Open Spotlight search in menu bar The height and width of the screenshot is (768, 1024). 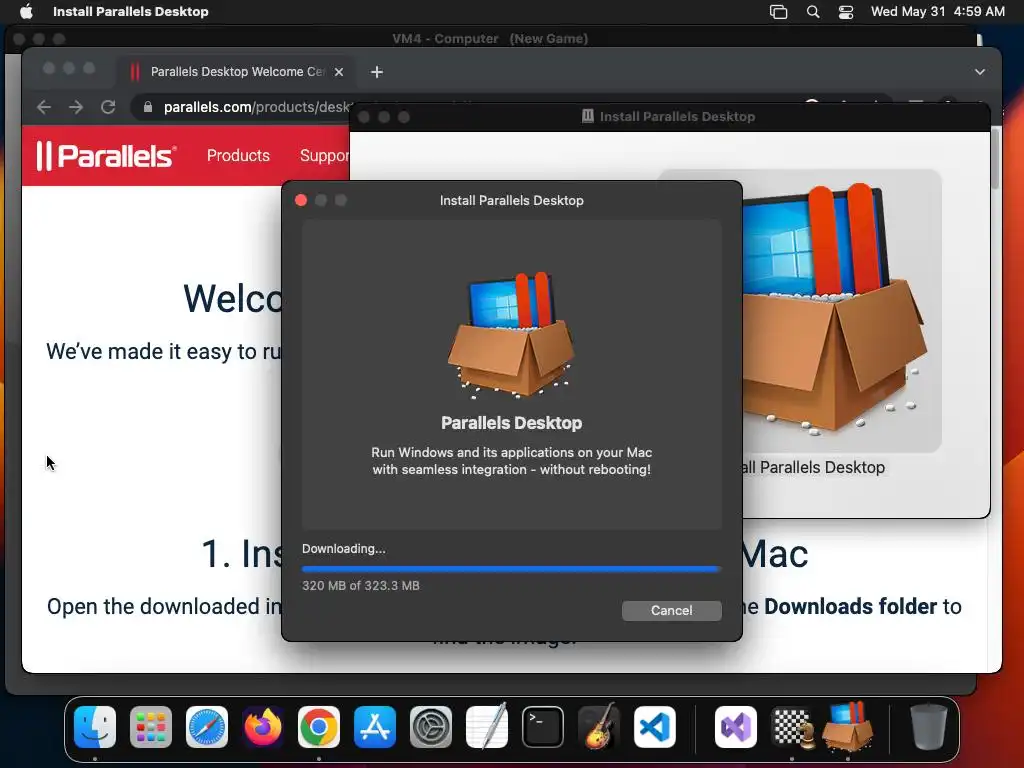[813, 12]
